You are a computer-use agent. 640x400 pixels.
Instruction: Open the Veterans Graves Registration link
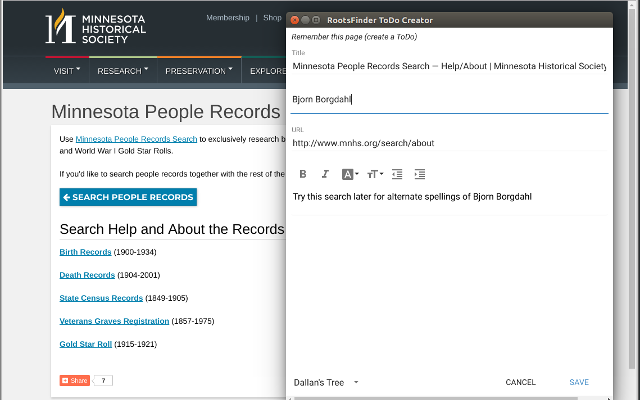click(114, 321)
